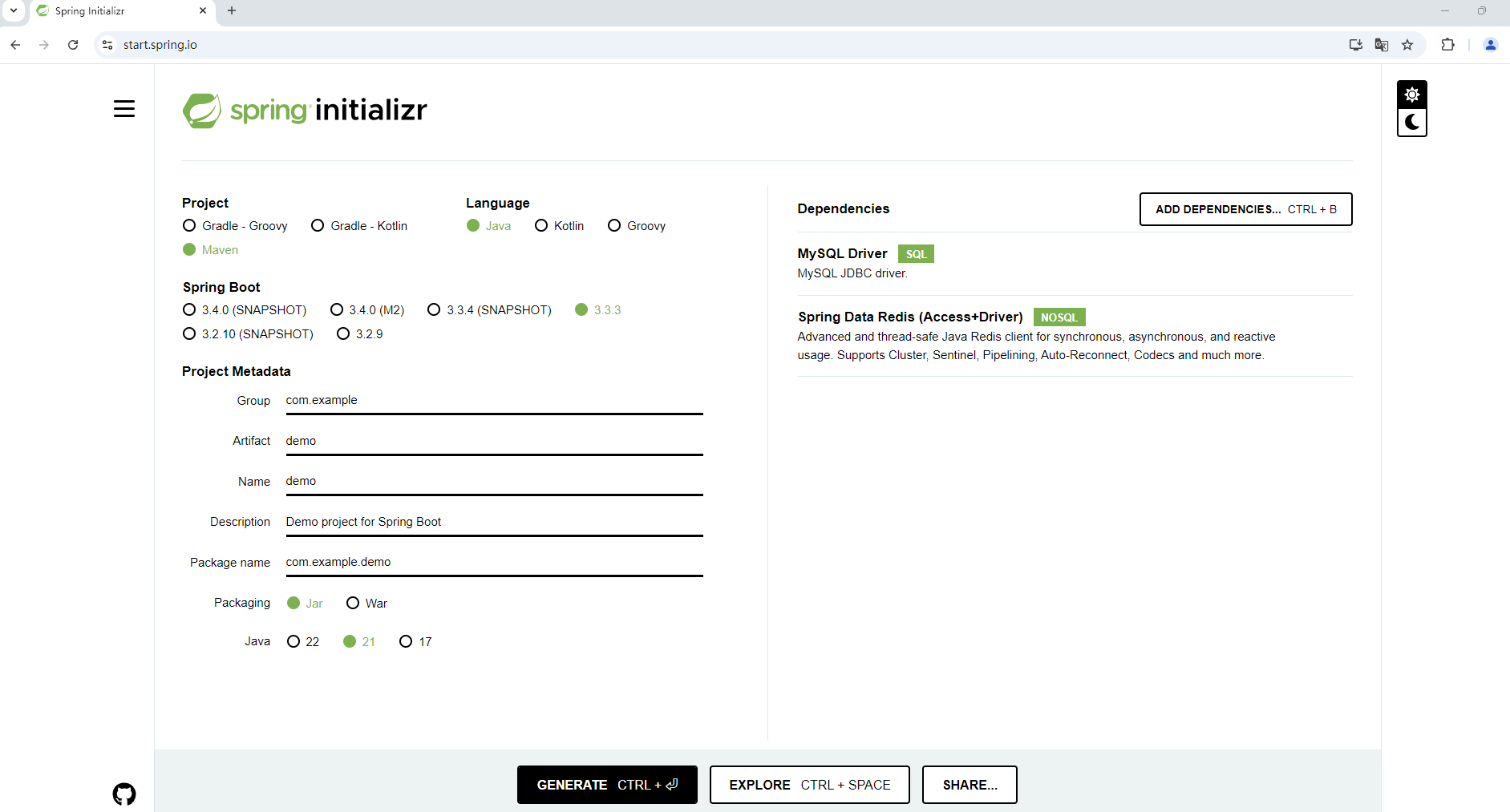The image size is (1510, 812).
Task: Reload the current page
Action: pos(73,45)
